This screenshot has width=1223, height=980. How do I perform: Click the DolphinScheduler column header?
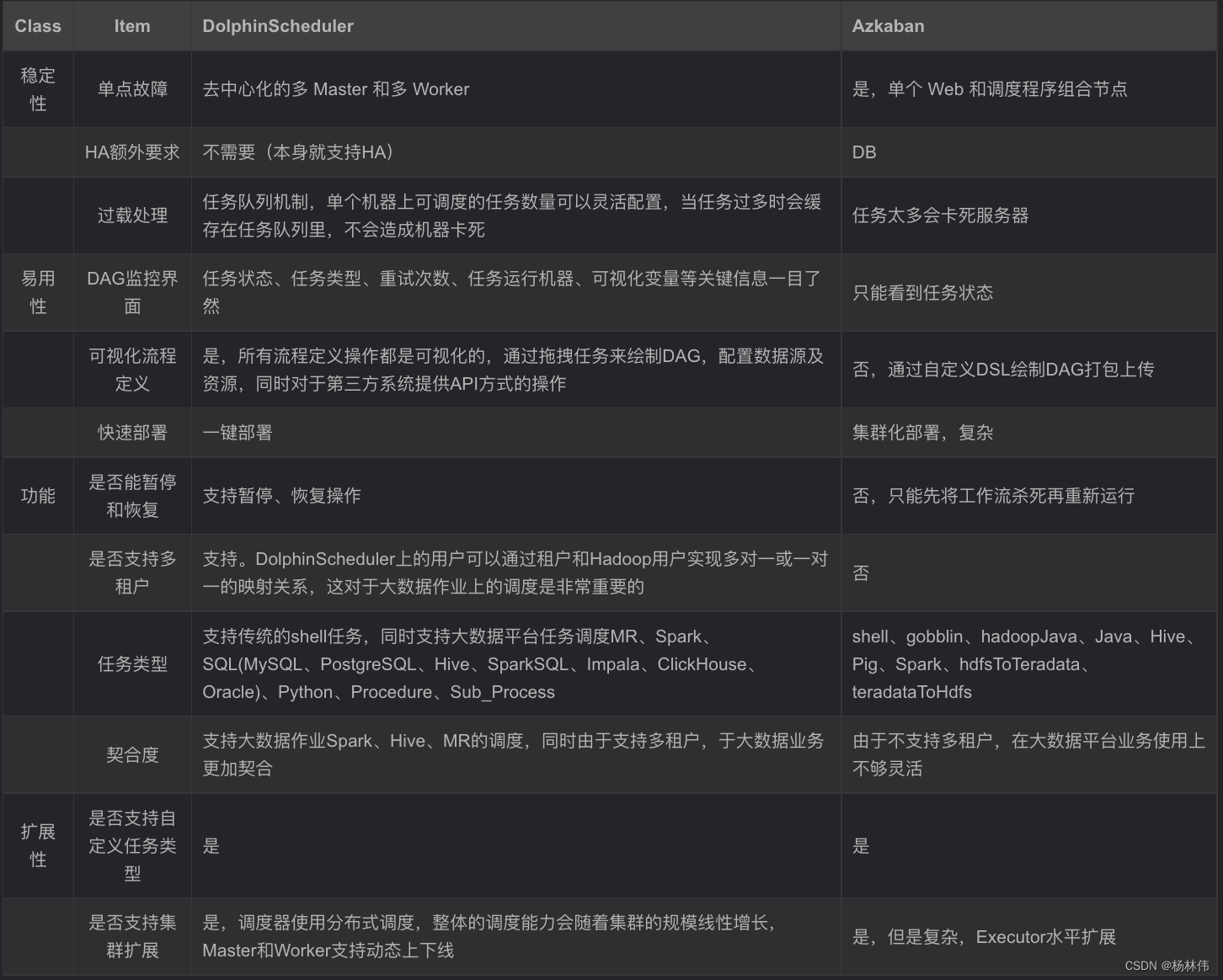278,26
